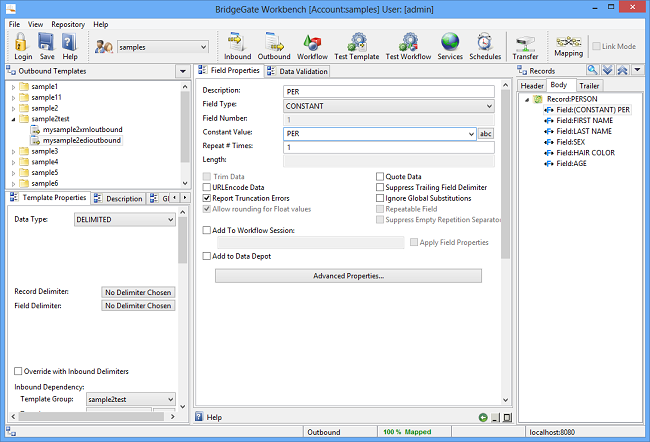Click the abc button next to Constant Value

click(x=486, y=134)
